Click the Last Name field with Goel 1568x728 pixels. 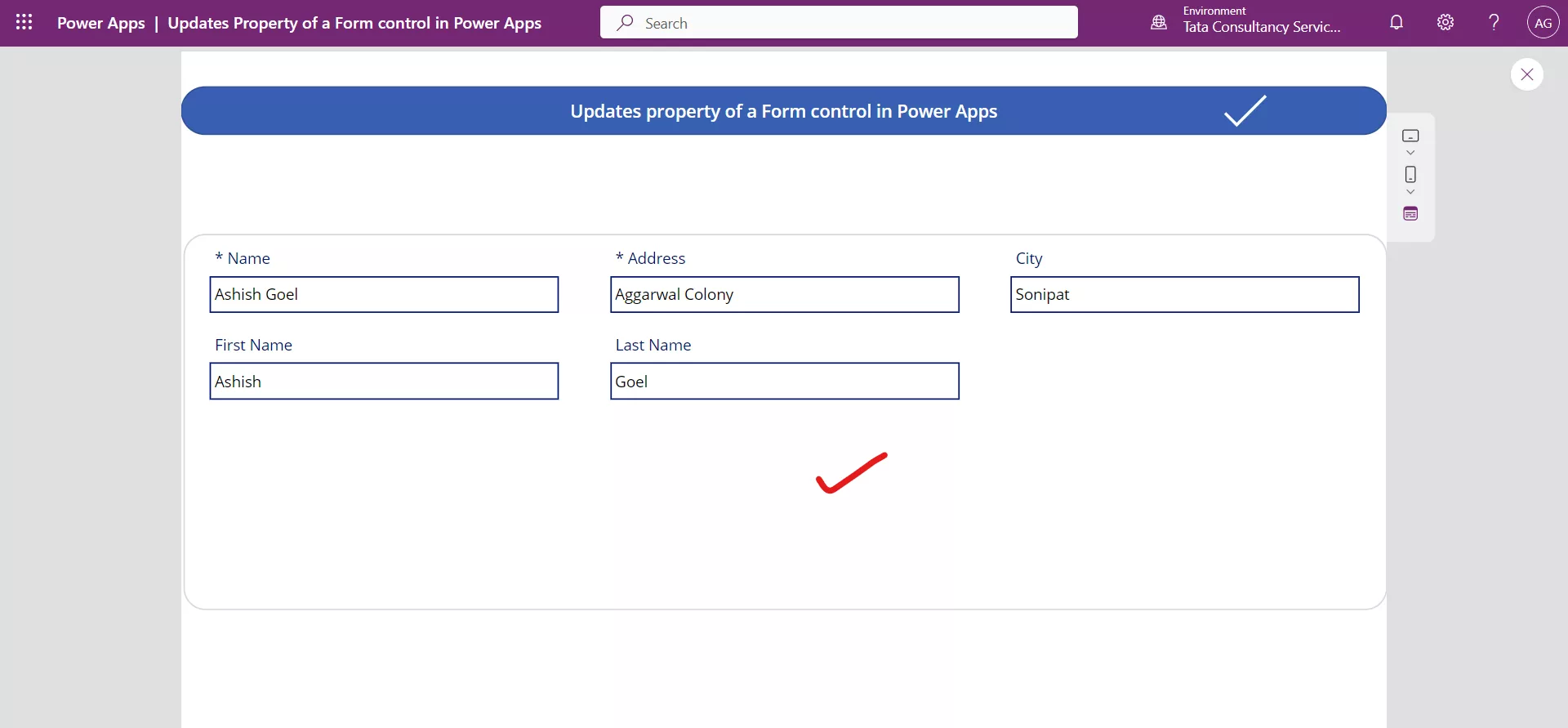(x=785, y=382)
